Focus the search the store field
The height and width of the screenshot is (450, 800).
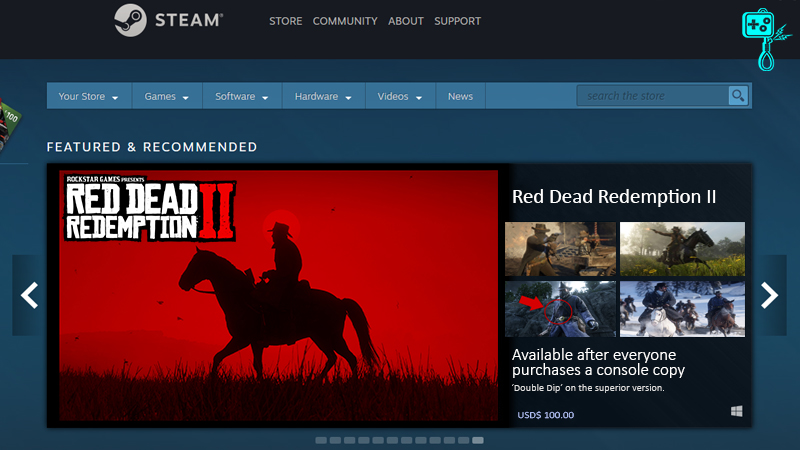(653, 95)
